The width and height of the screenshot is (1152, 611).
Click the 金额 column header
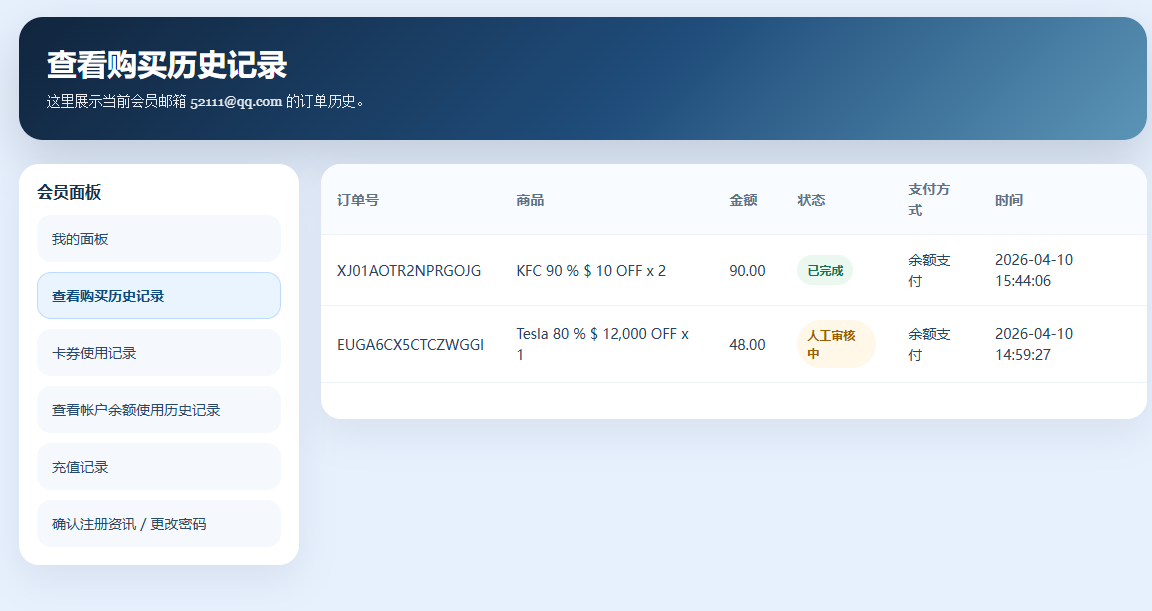click(x=743, y=200)
